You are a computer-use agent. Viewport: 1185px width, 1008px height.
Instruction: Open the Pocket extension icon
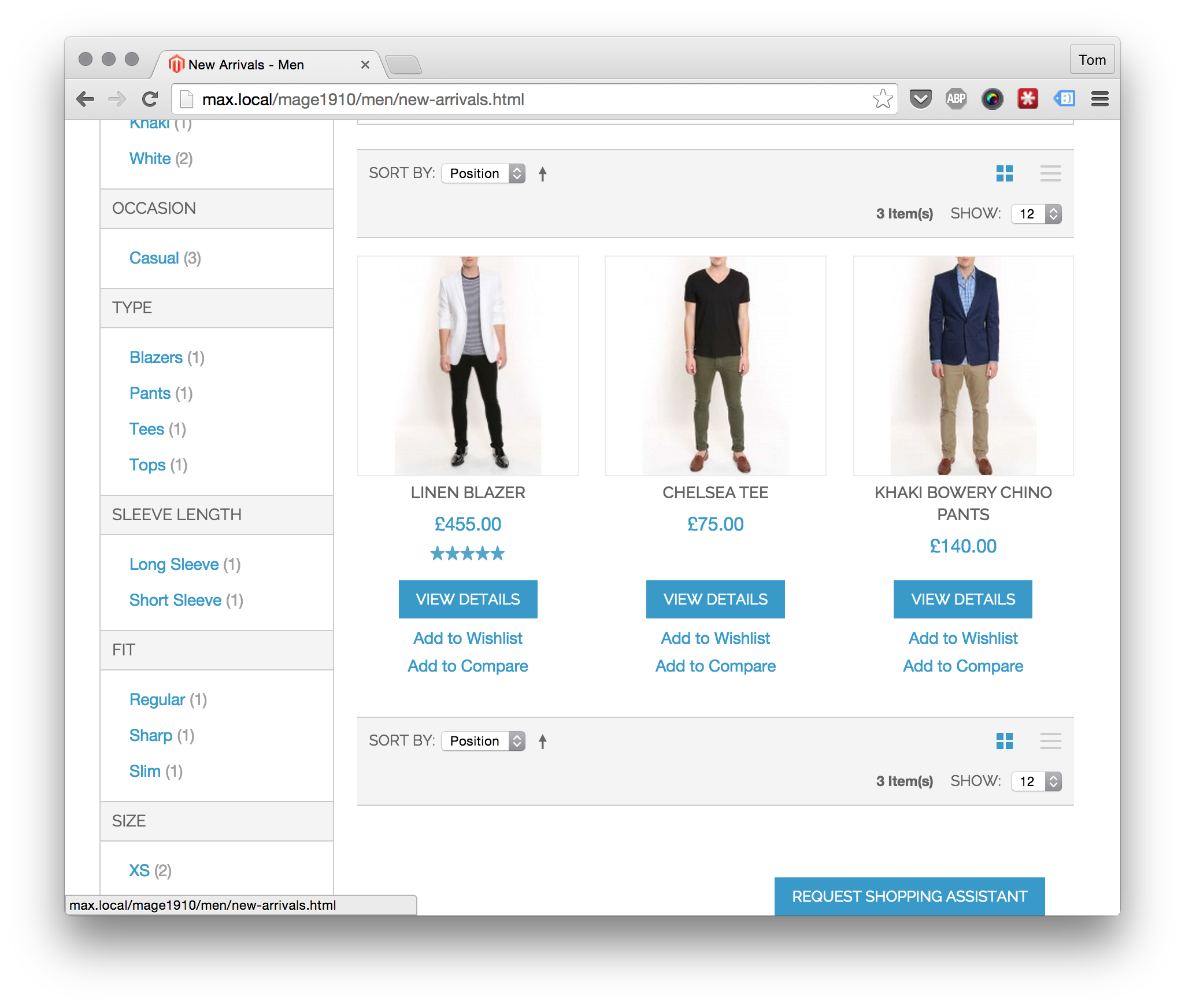pyautogui.click(x=920, y=99)
